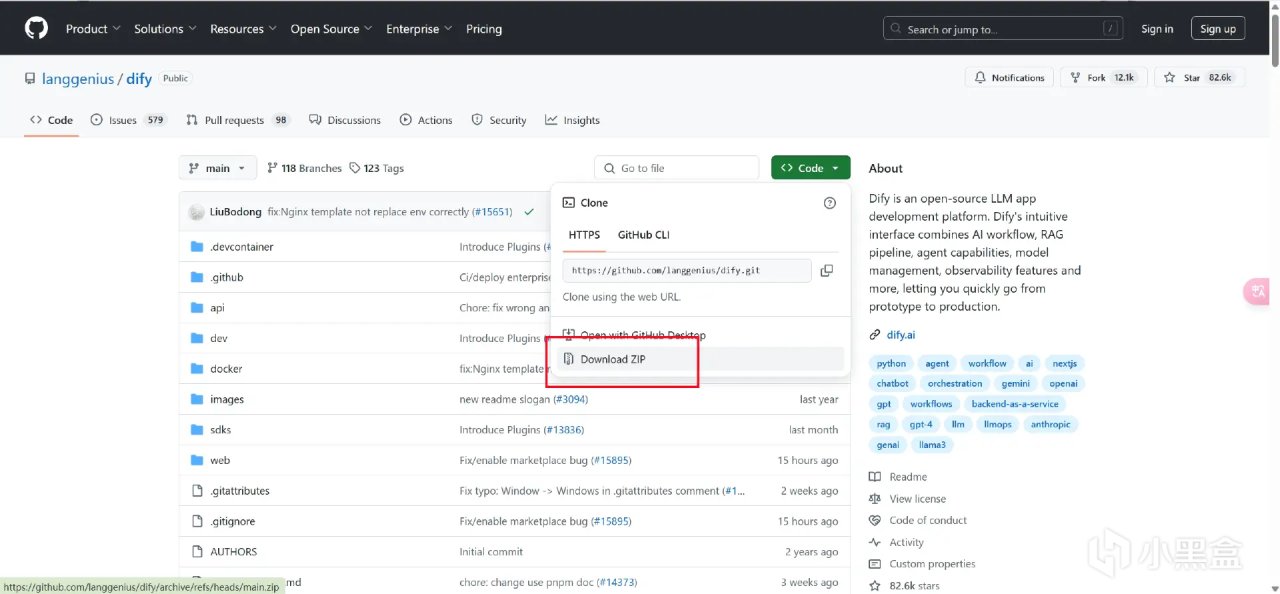The height and width of the screenshot is (594, 1280).
Task: Click the docker folder icon
Action: 197,369
